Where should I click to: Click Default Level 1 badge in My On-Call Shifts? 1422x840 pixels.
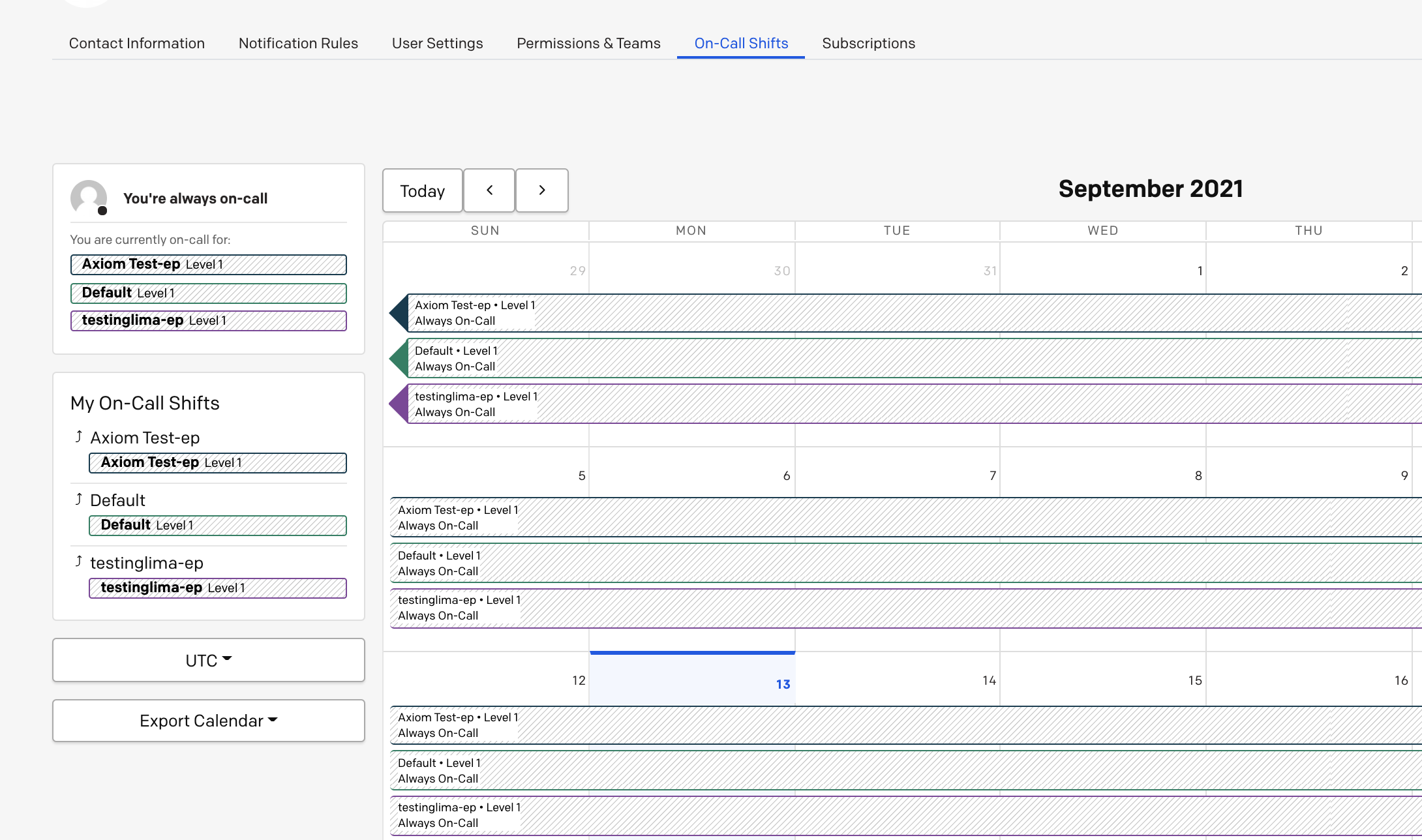point(218,526)
